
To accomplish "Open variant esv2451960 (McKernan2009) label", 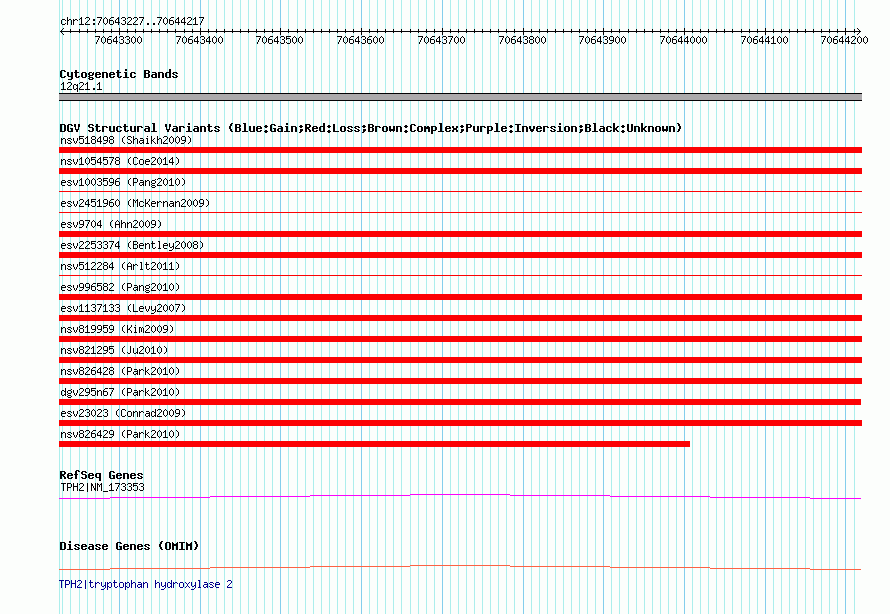I will point(135,203).
